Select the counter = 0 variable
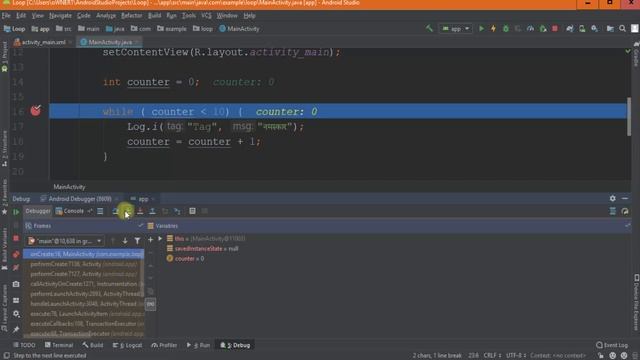 [185, 258]
